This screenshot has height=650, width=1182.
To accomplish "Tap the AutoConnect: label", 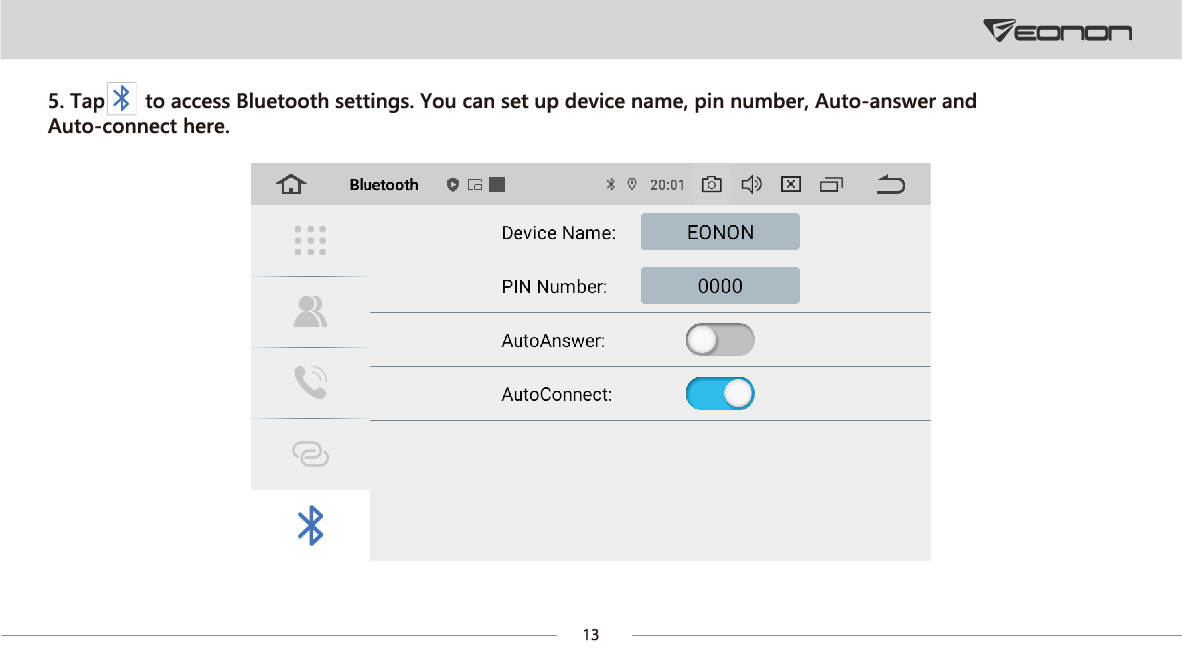I will [557, 394].
